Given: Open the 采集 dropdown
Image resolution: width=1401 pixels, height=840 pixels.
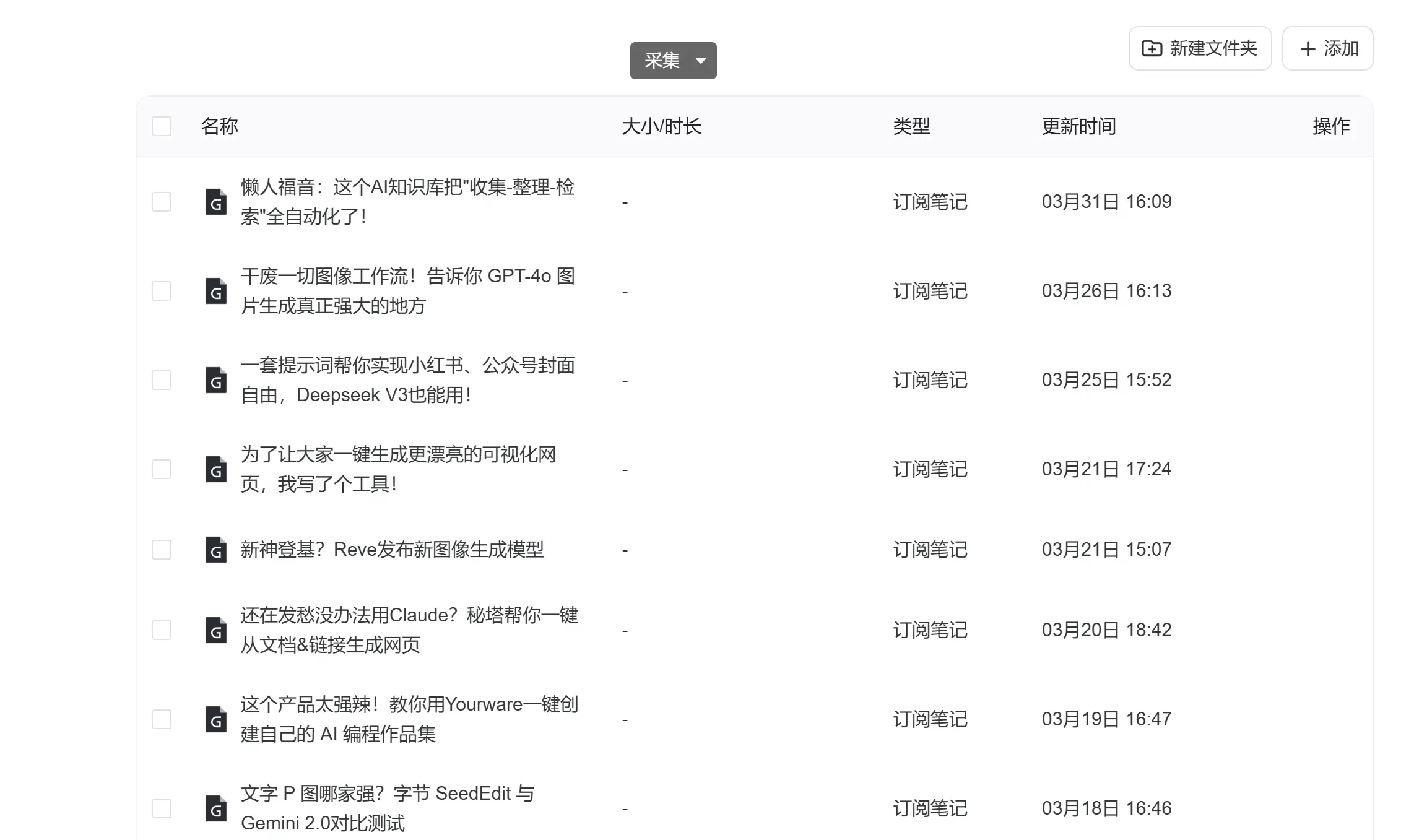Looking at the screenshot, I should (673, 61).
